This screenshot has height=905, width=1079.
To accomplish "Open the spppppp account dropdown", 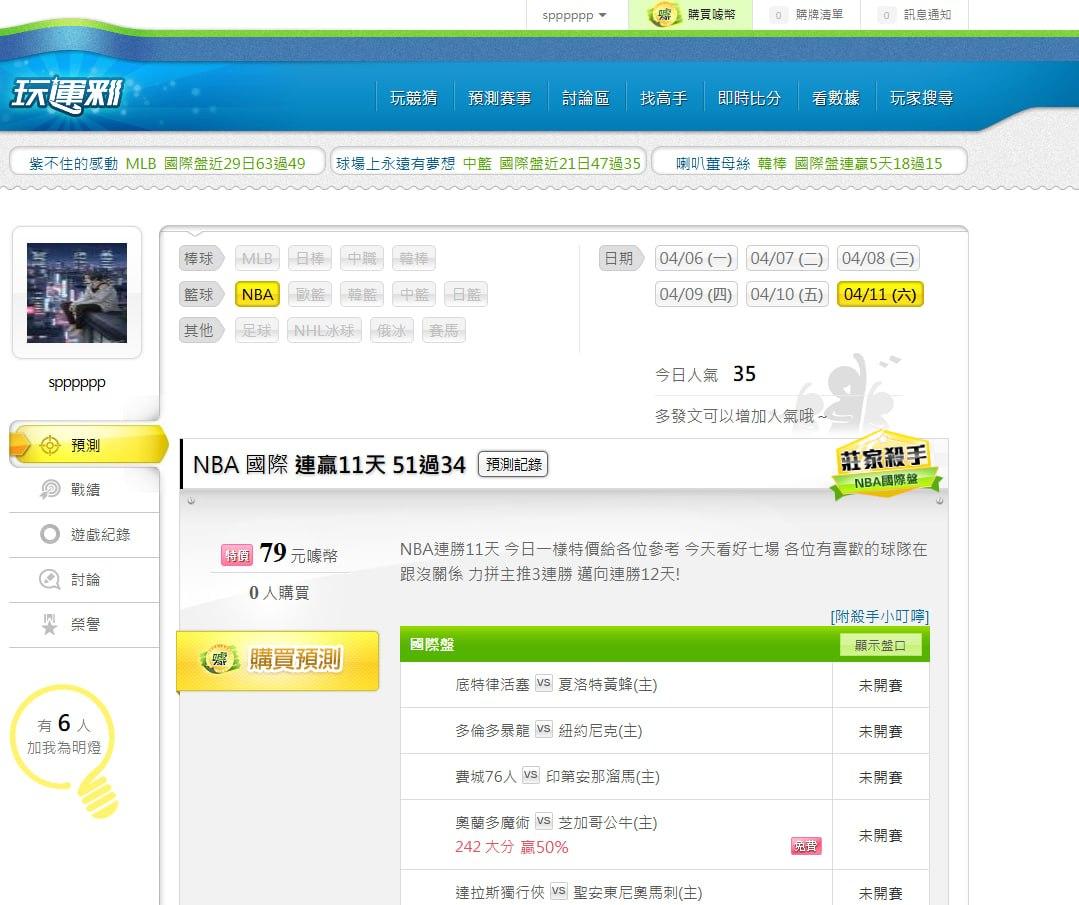I will click(574, 15).
